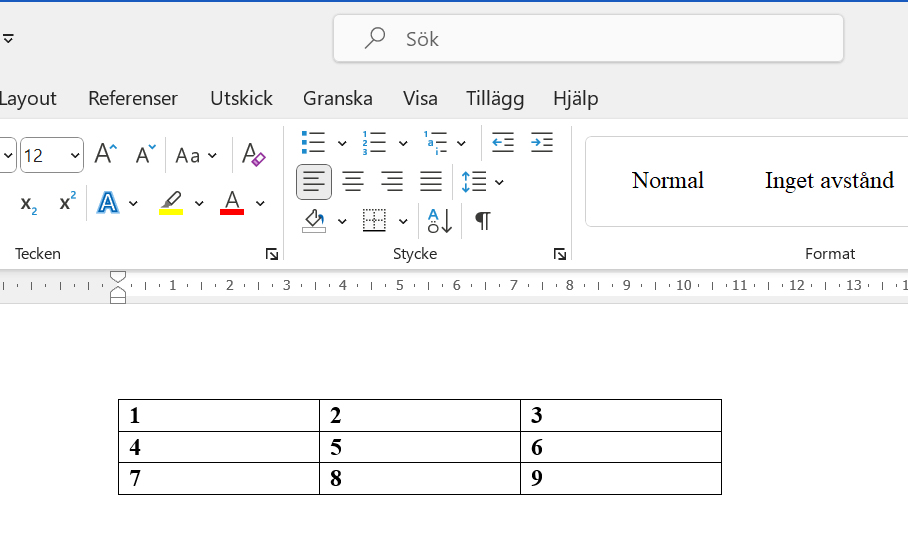Clear all formatting with the eraser A icon
Viewport: 908px width, 534px height.
pyautogui.click(x=253, y=155)
